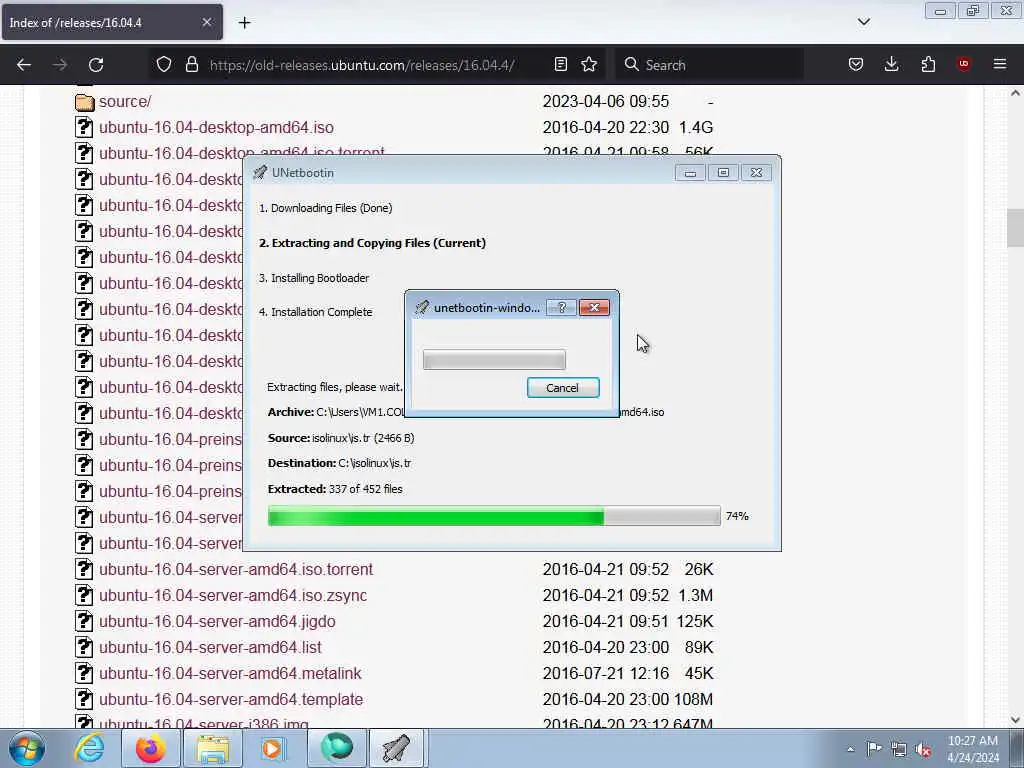The image size is (1024, 768).
Task: Minimize the UNetbootin window
Action: click(x=690, y=172)
